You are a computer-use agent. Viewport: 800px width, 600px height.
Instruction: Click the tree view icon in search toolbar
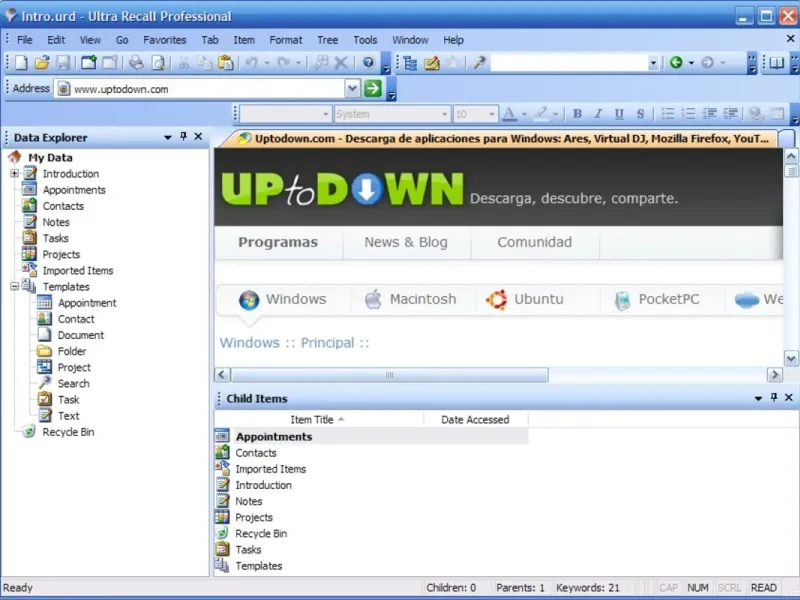coord(410,63)
